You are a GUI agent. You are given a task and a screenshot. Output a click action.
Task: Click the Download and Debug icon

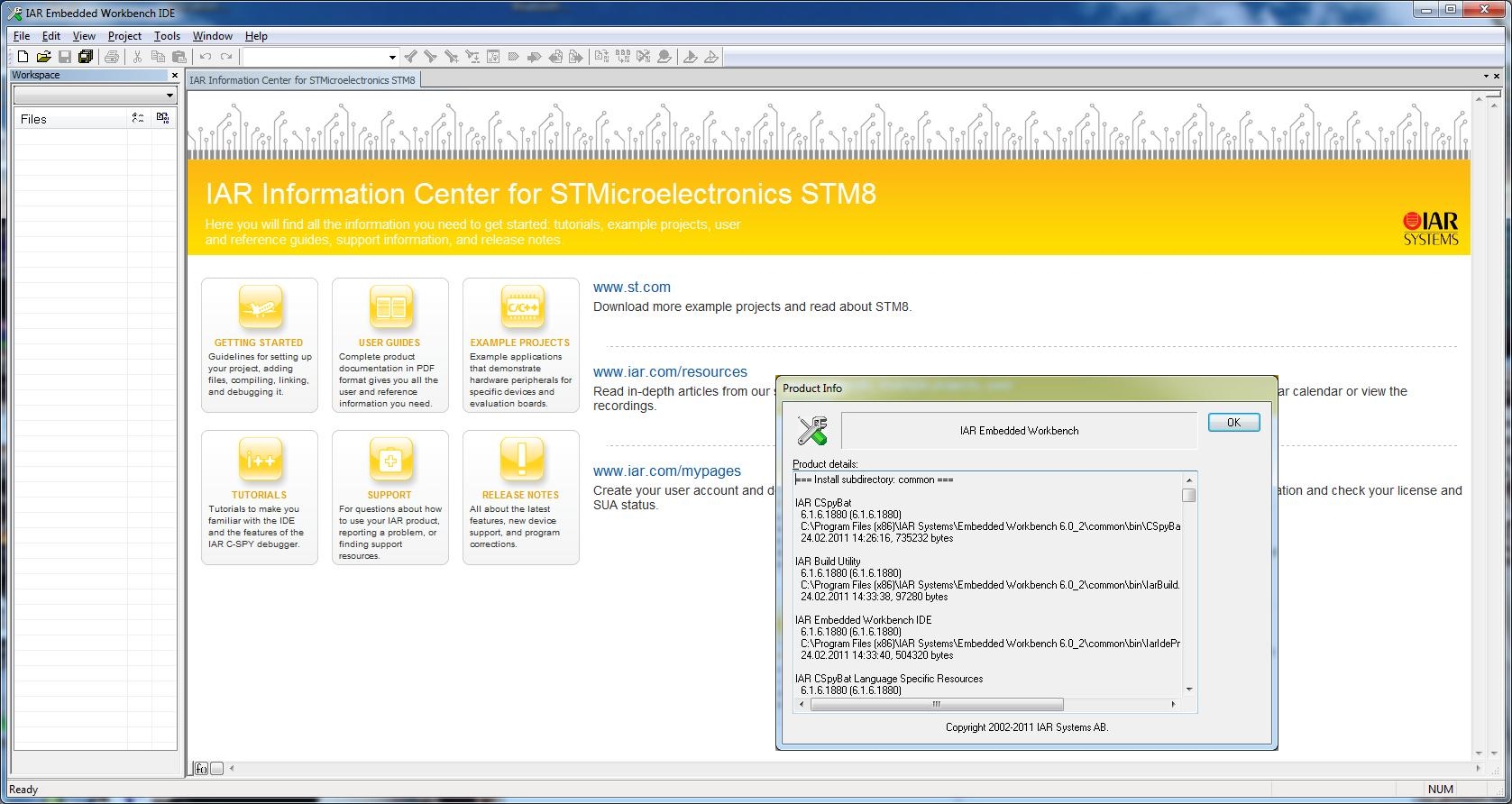(x=690, y=57)
